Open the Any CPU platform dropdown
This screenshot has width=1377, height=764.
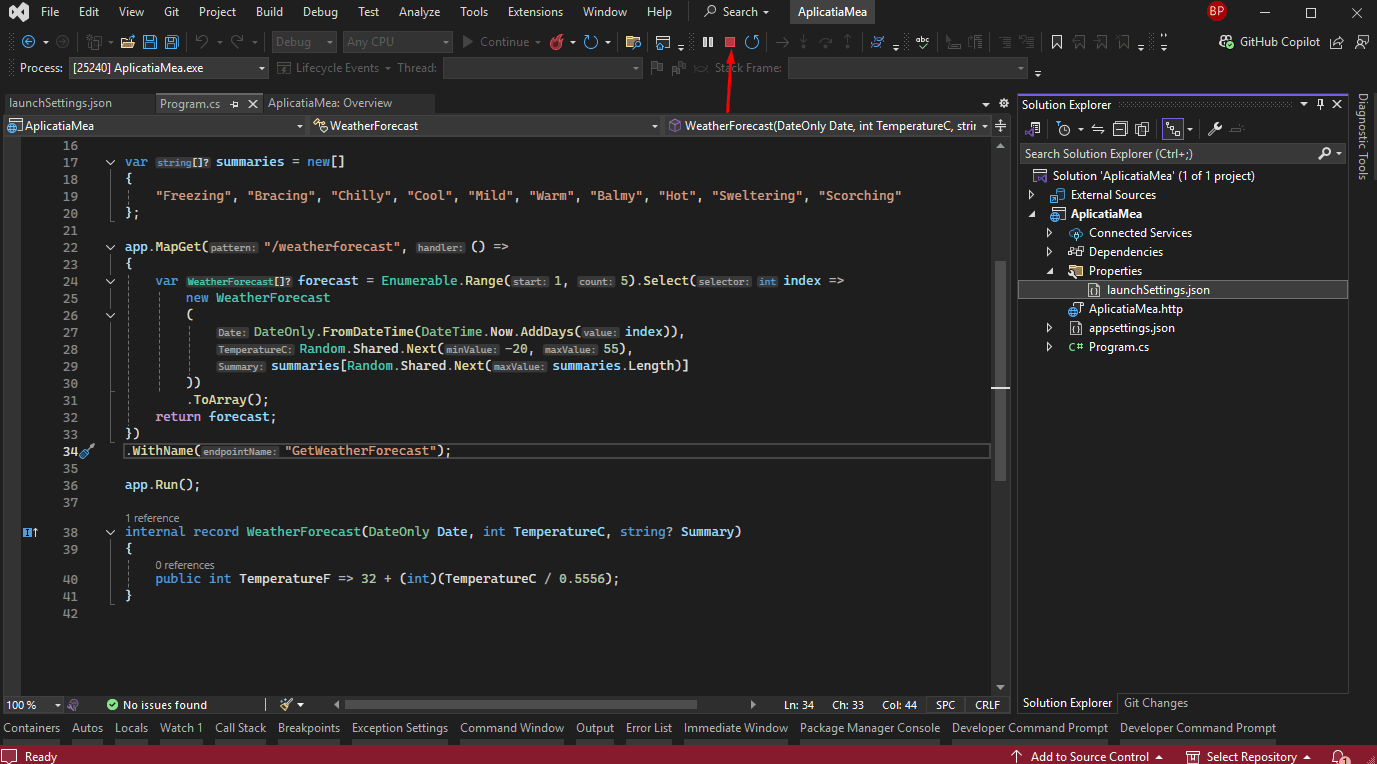(399, 42)
